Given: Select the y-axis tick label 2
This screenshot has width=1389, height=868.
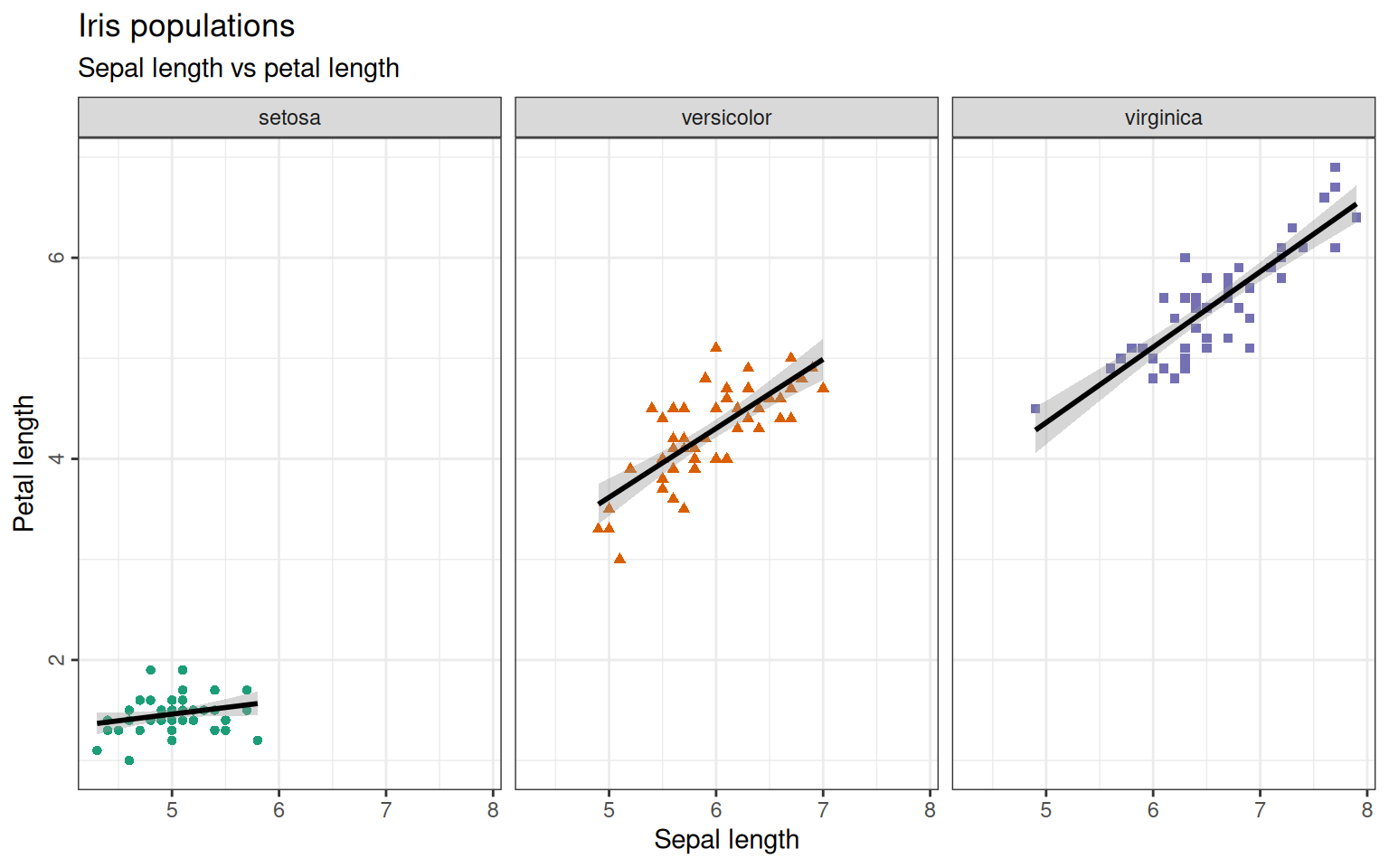Looking at the screenshot, I should [x=57, y=660].
